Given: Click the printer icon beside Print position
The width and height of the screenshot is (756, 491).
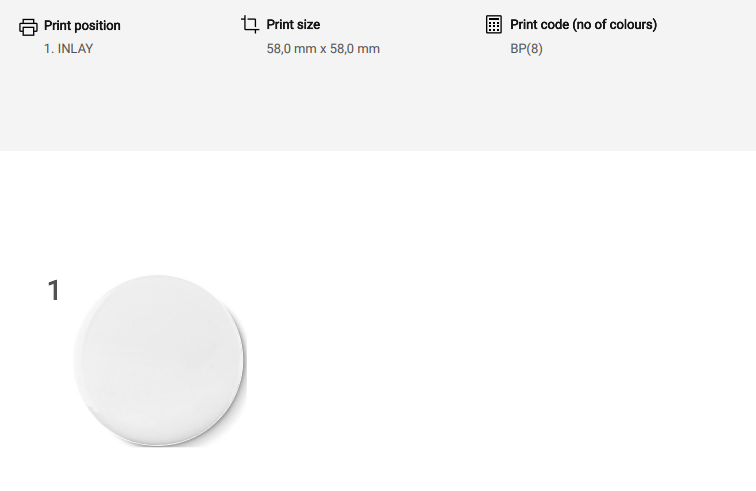Looking at the screenshot, I should [28, 27].
